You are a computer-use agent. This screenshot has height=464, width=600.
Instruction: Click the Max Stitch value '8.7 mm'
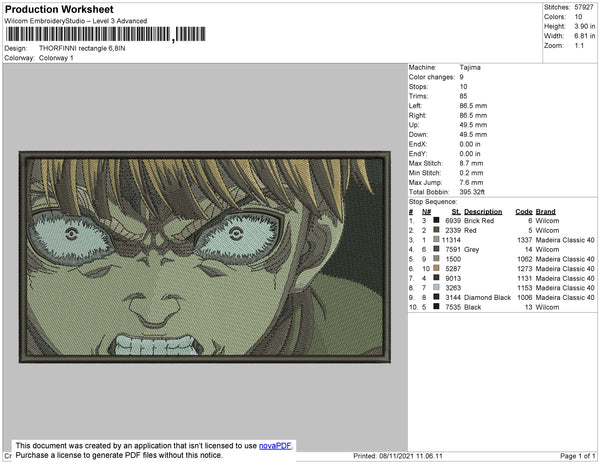471,163
